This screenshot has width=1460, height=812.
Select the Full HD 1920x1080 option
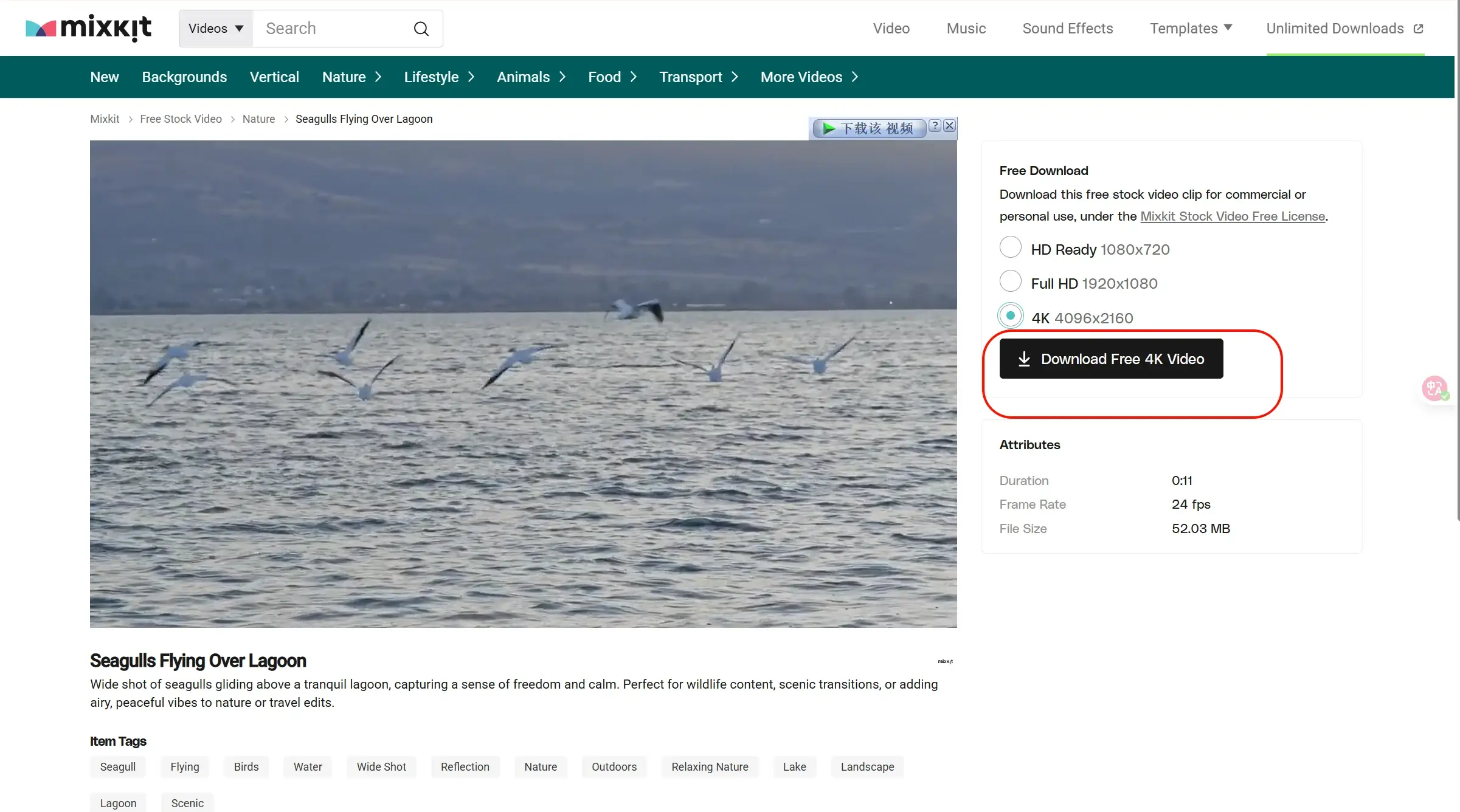coord(1011,281)
